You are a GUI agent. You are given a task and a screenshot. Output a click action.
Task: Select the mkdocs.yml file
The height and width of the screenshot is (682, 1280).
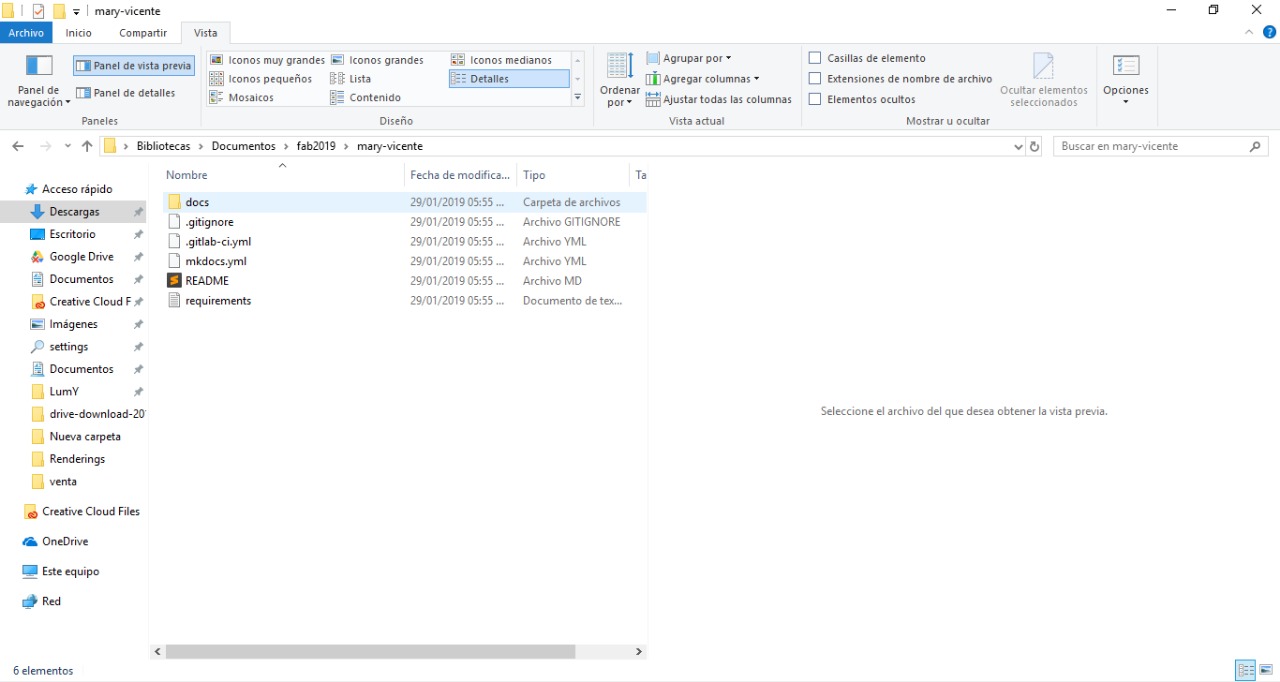(404, 261)
